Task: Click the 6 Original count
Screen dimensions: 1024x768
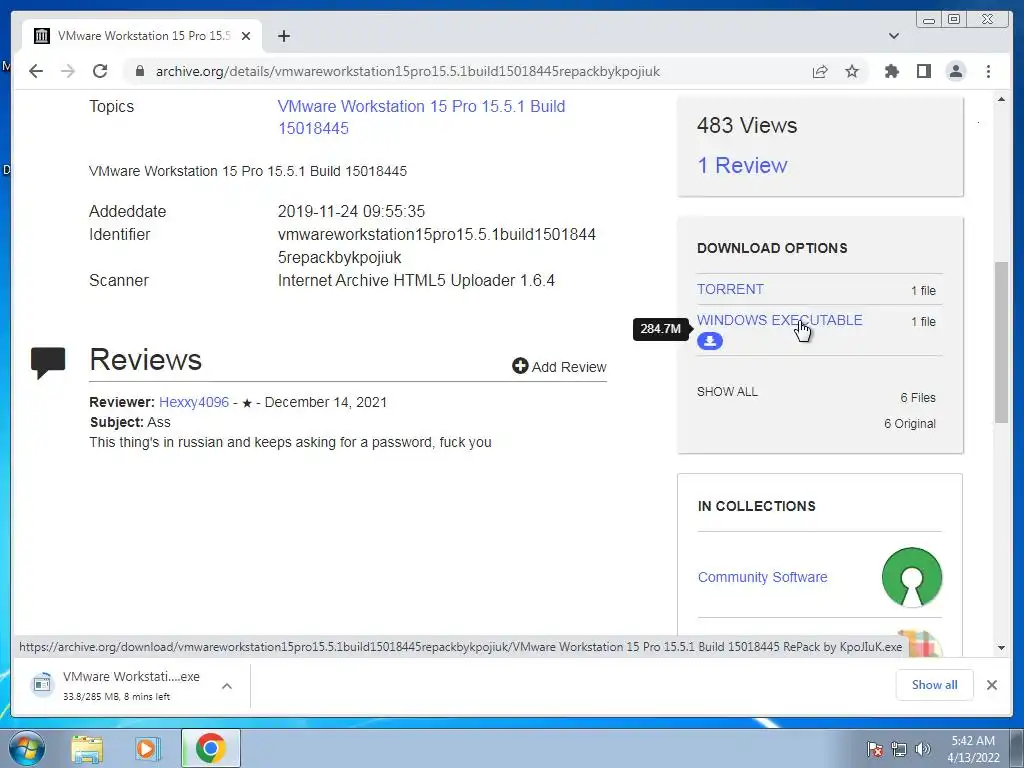Action: [910, 424]
